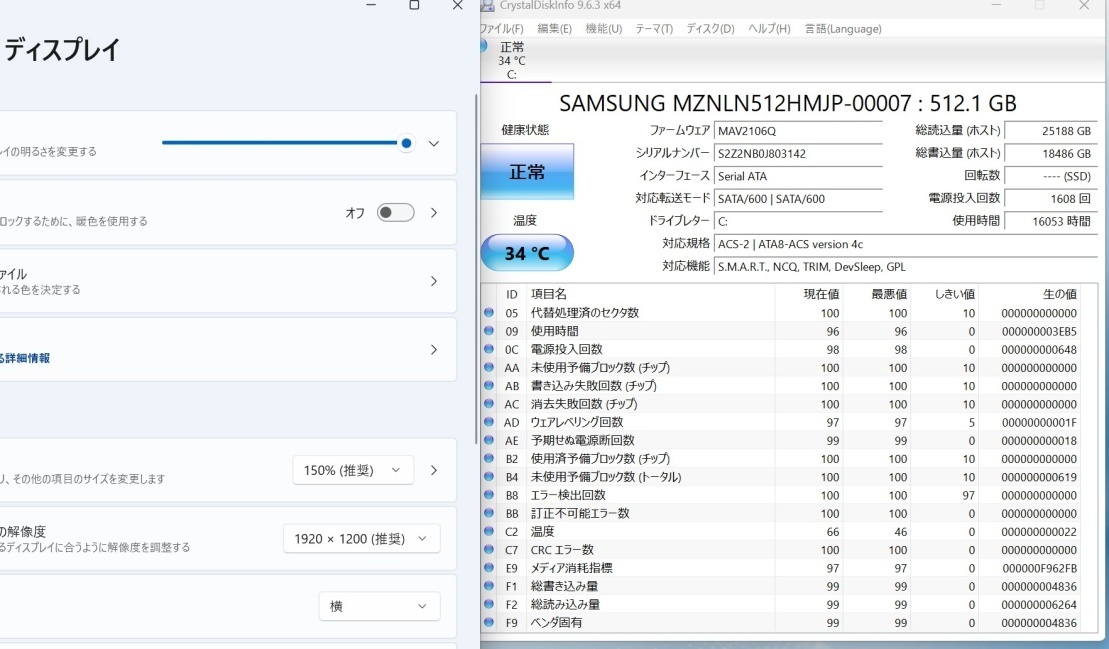Click status icon for AC 消去失敗回数
The image size is (1109, 649).
coord(488,404)
